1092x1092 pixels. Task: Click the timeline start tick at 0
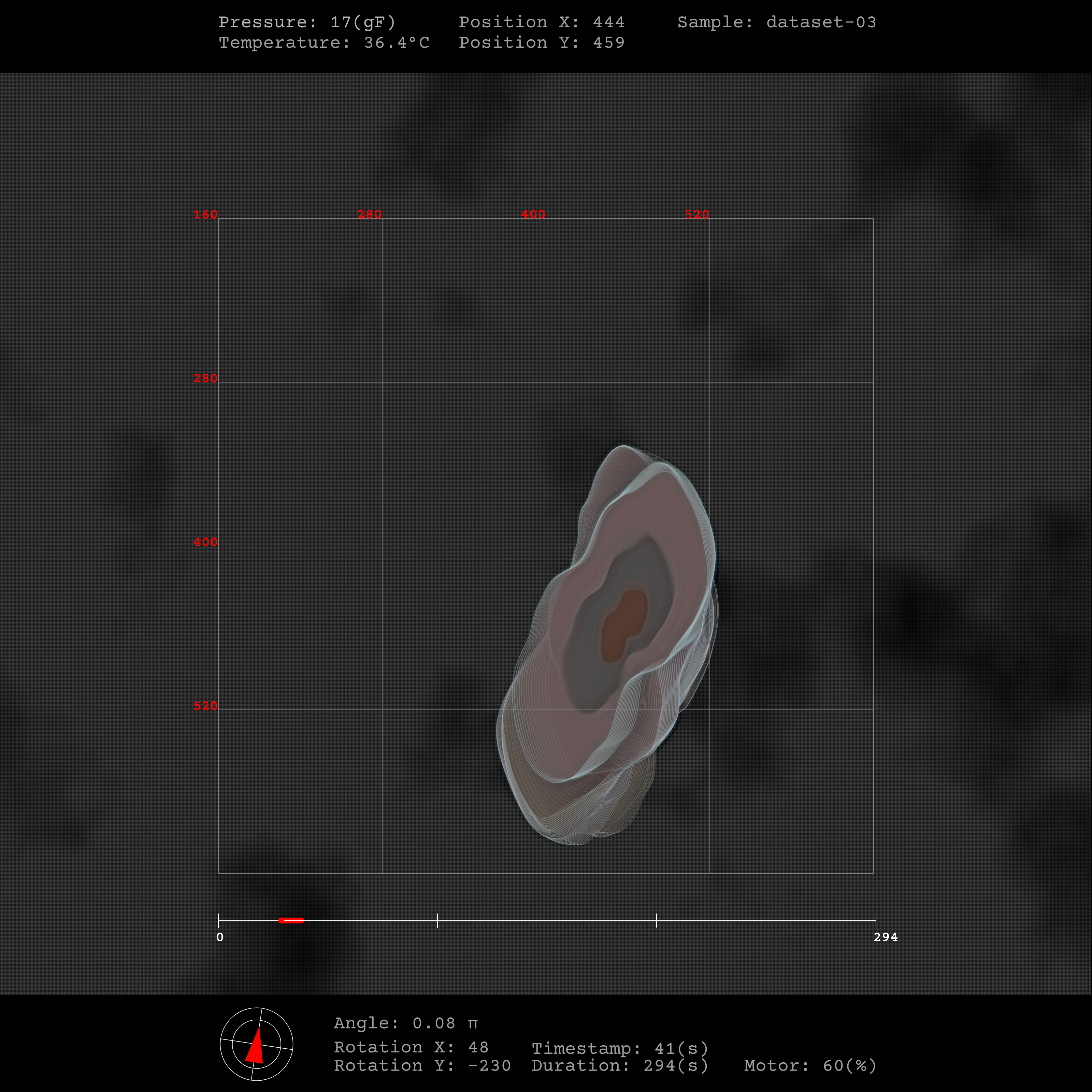click(x=219, y=920)
